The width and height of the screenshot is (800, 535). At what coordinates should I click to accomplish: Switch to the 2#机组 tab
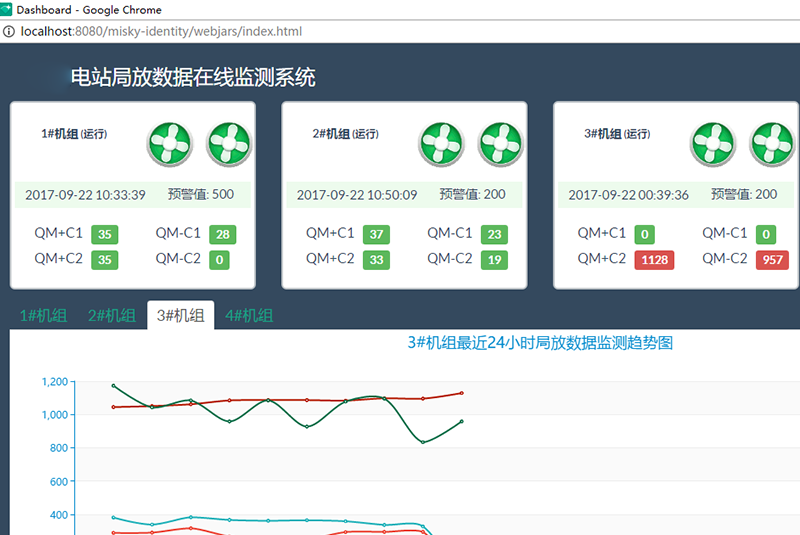pyautogui.click(x=112, y=316)
